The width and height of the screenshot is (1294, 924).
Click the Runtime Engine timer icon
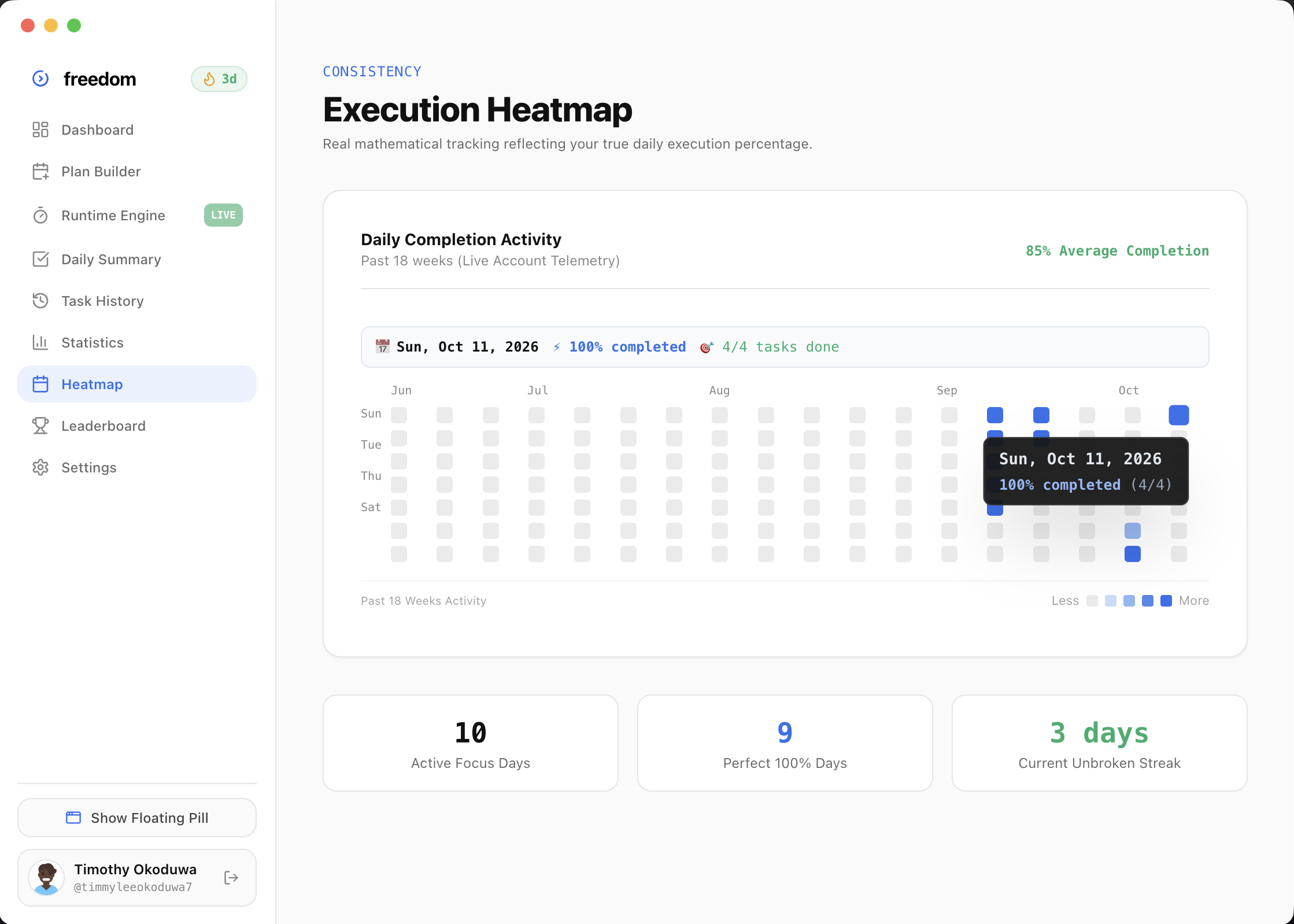tap(40, 215)
